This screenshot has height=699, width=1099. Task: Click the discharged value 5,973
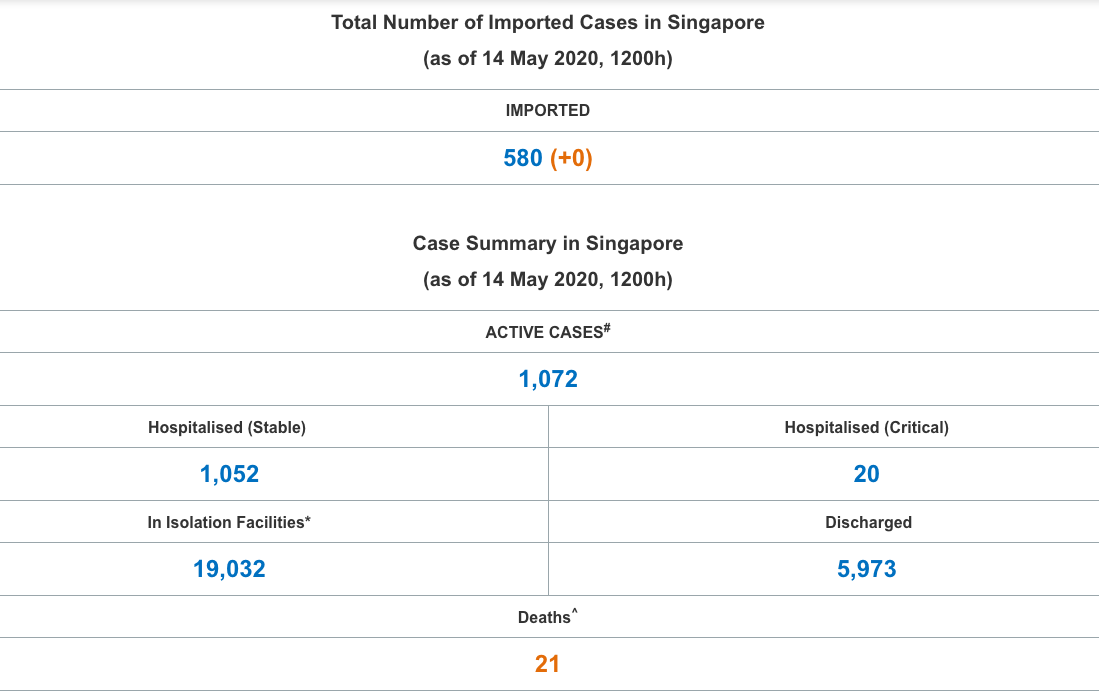[866, 569]
